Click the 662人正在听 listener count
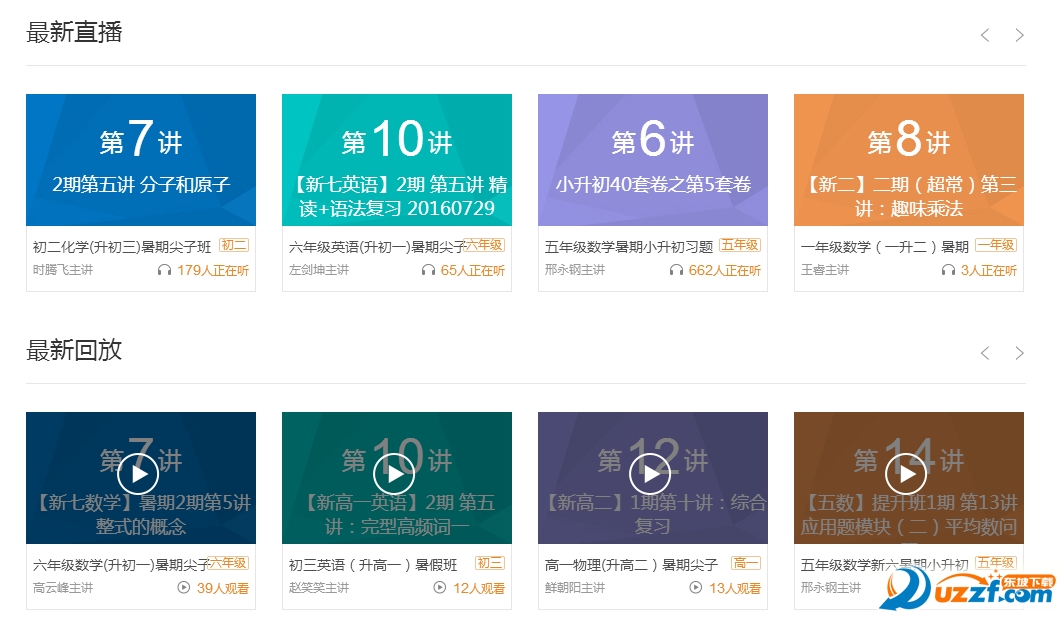Viewport: 1063px width, 627px height. click(x=725, y=270)
